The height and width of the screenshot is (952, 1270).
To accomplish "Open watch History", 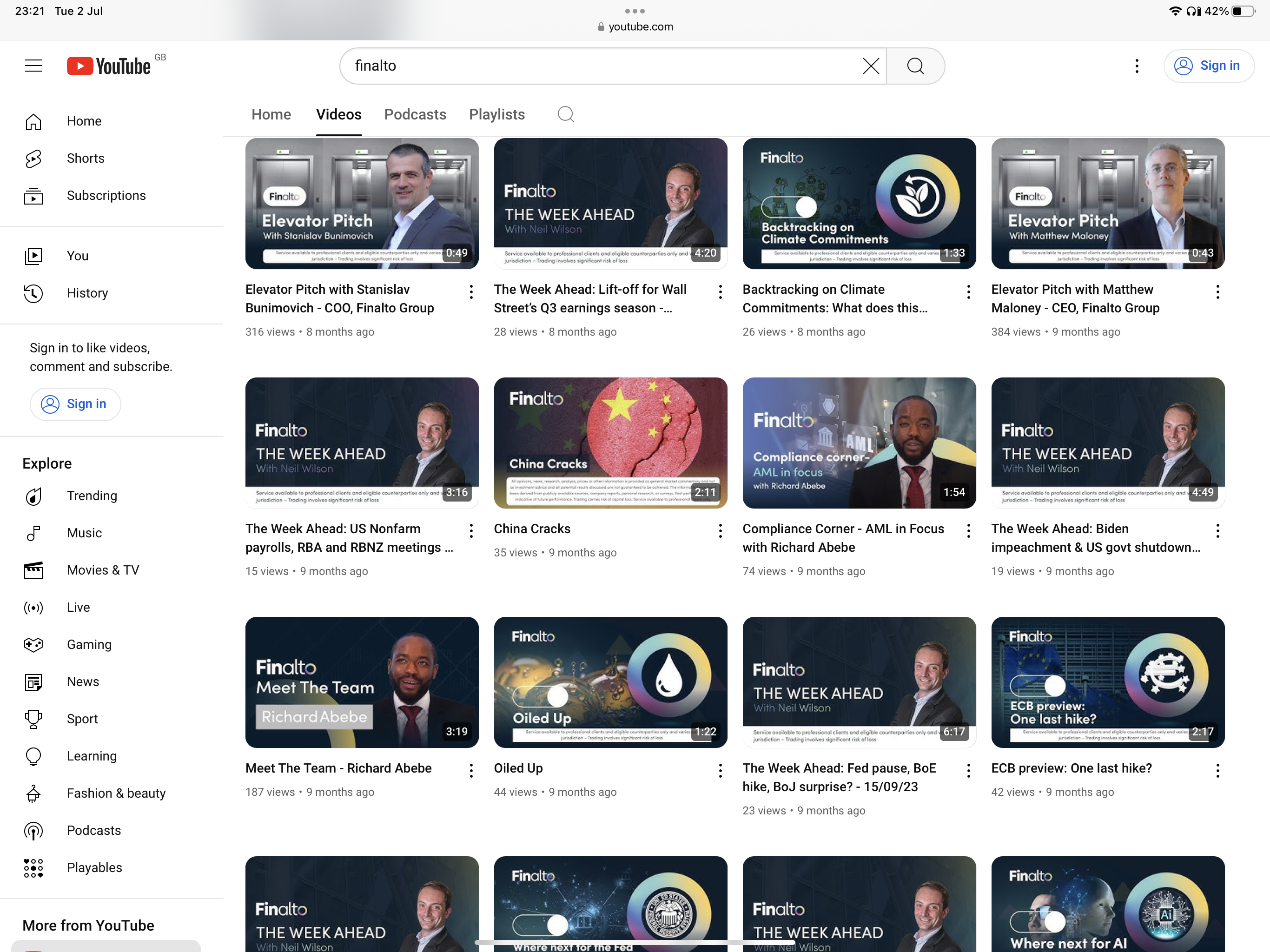I will pyautogui.click(x=87, y=293).
